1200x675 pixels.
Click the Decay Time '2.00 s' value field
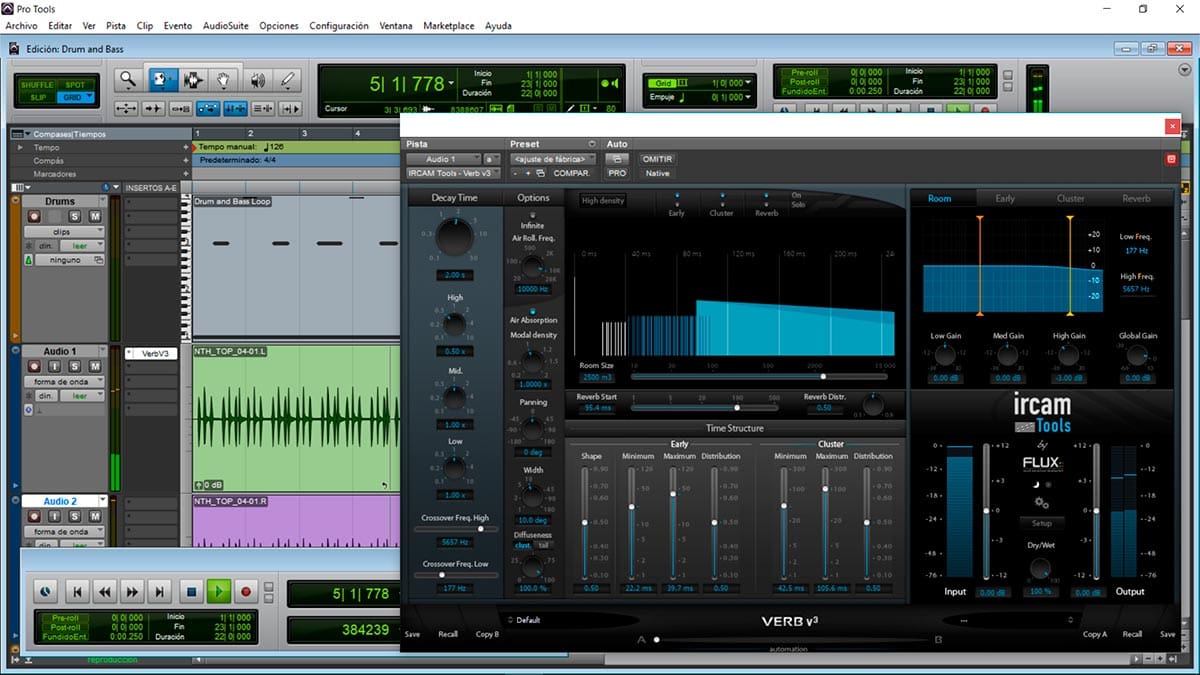tap(453, 275)
